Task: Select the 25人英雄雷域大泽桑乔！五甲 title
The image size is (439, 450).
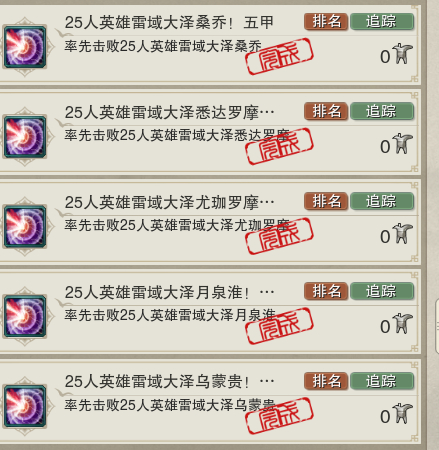Action: [x=169, y=23]
